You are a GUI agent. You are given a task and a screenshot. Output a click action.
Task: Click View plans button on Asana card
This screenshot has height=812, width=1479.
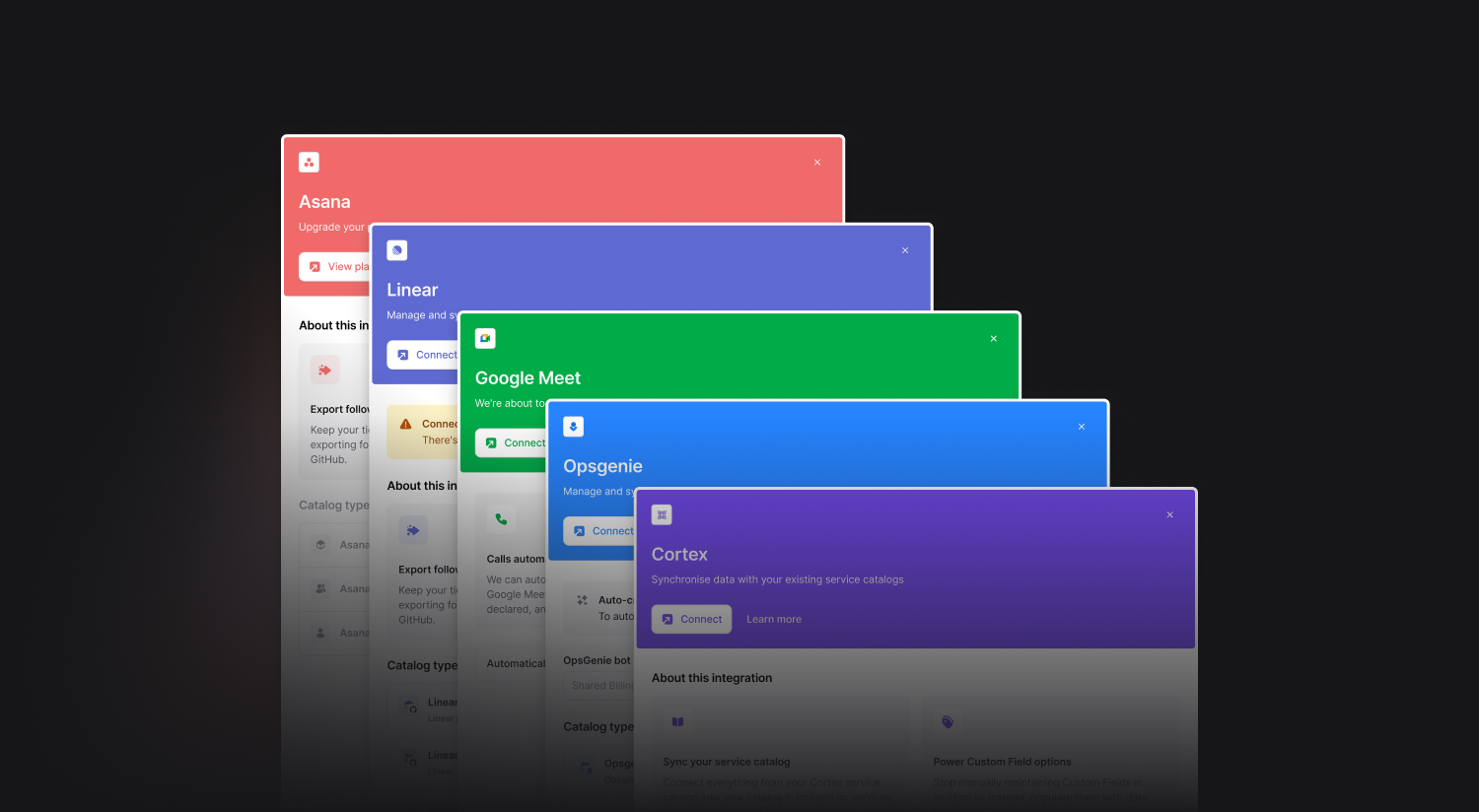[x=335, y=266]
